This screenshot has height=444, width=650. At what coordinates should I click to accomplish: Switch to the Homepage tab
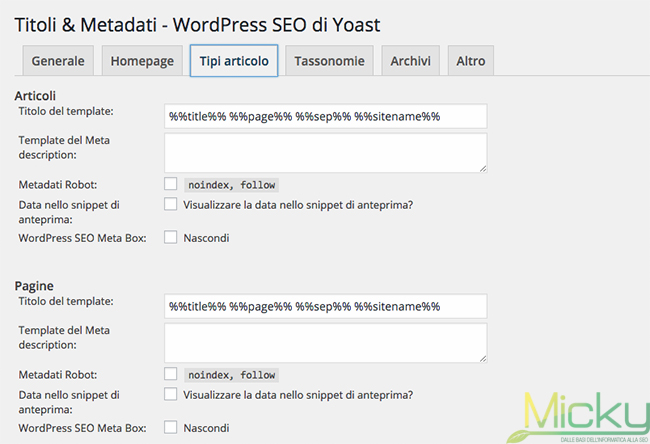tap(142, 61)
